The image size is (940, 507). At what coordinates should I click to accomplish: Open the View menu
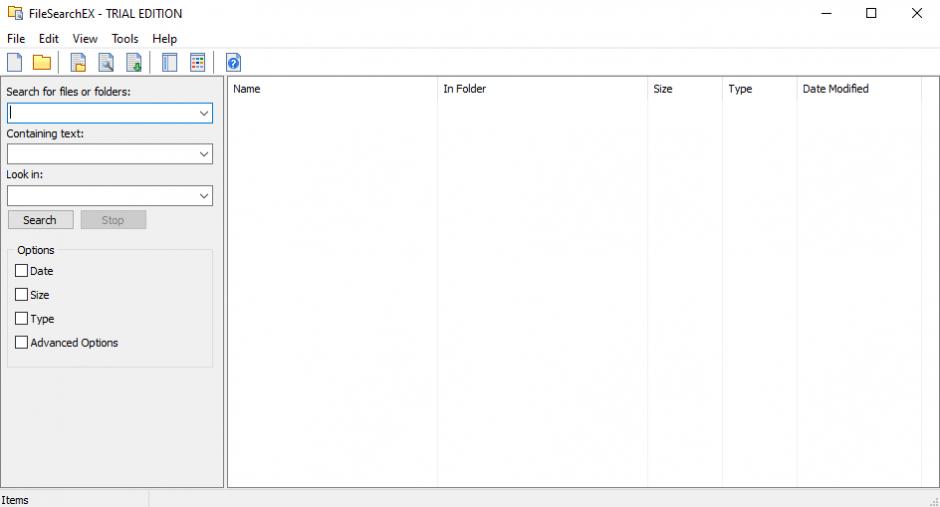pyautogui.click(x=85, y=38)
